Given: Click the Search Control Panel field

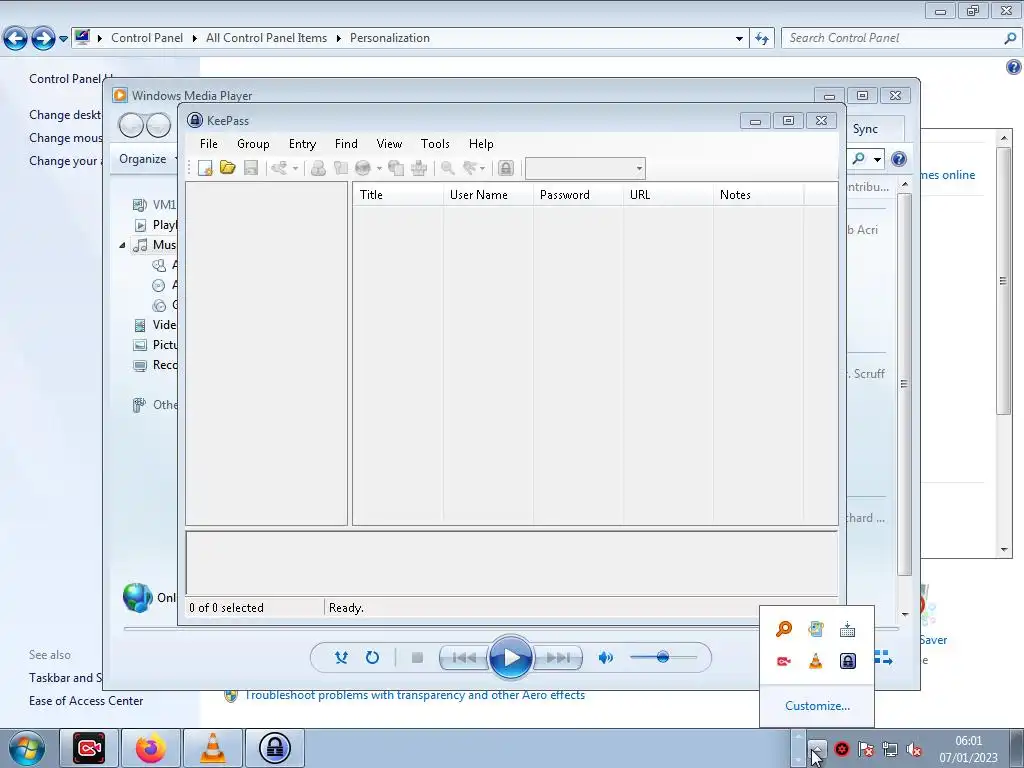Looking at the screenshot, I should 901,38.
